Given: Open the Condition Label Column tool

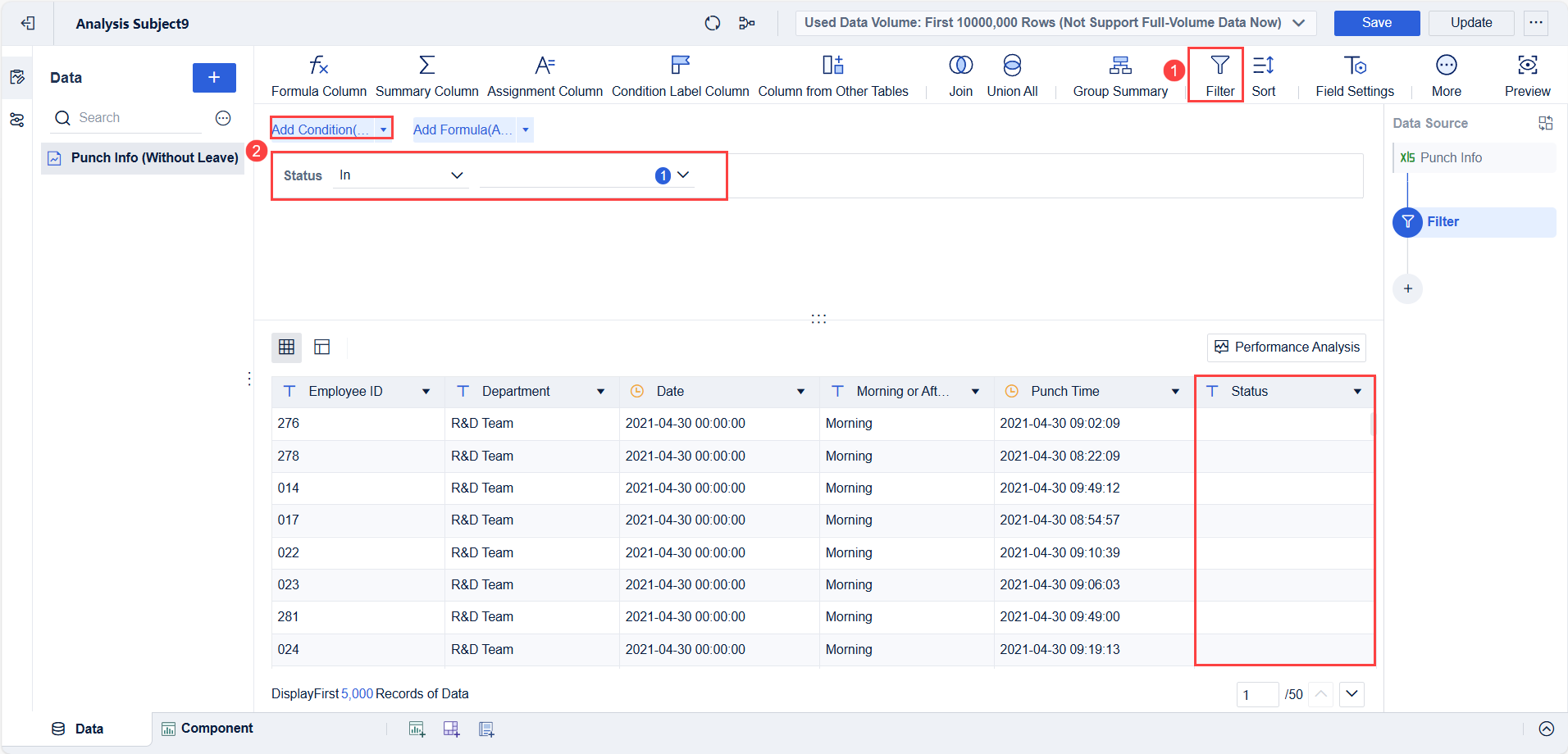Looking at the screenshot, I should pos(680,75).
